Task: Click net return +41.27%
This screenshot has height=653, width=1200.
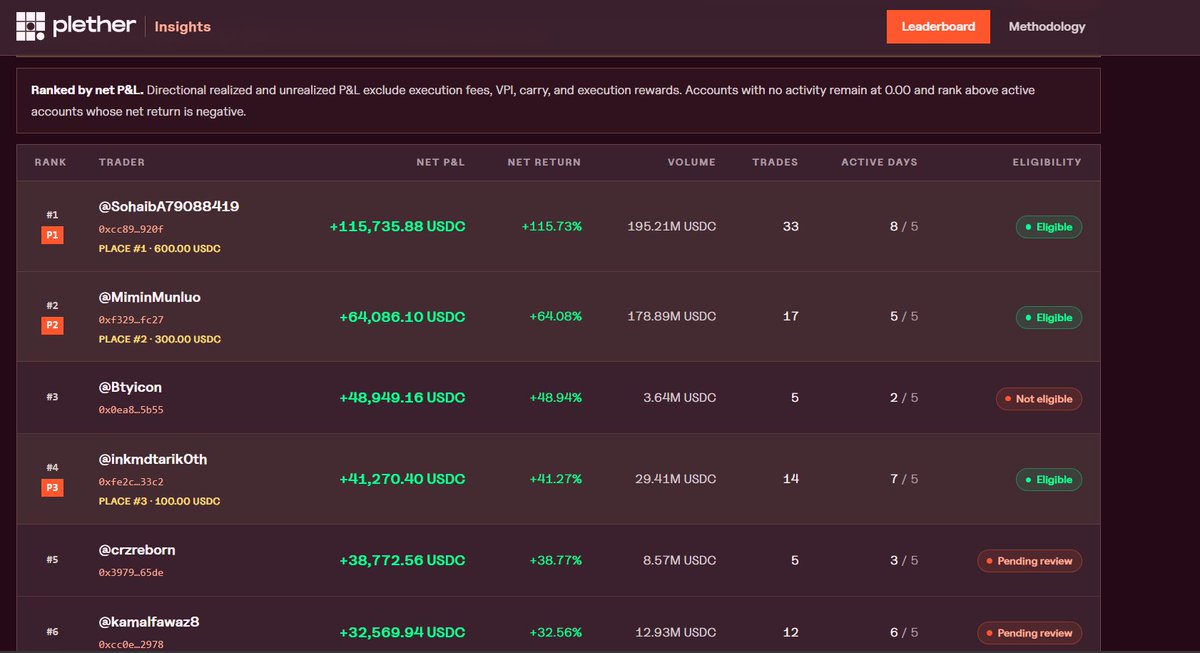Action: [555, 479]
